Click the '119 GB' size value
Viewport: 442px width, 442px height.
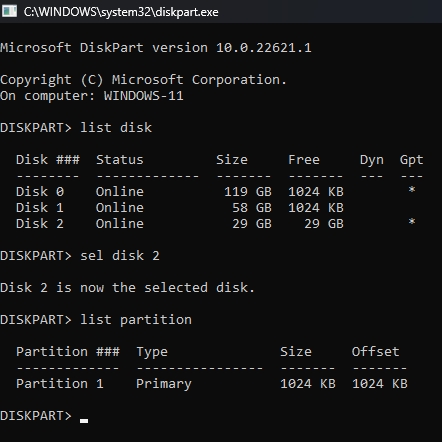pos(248,192)
